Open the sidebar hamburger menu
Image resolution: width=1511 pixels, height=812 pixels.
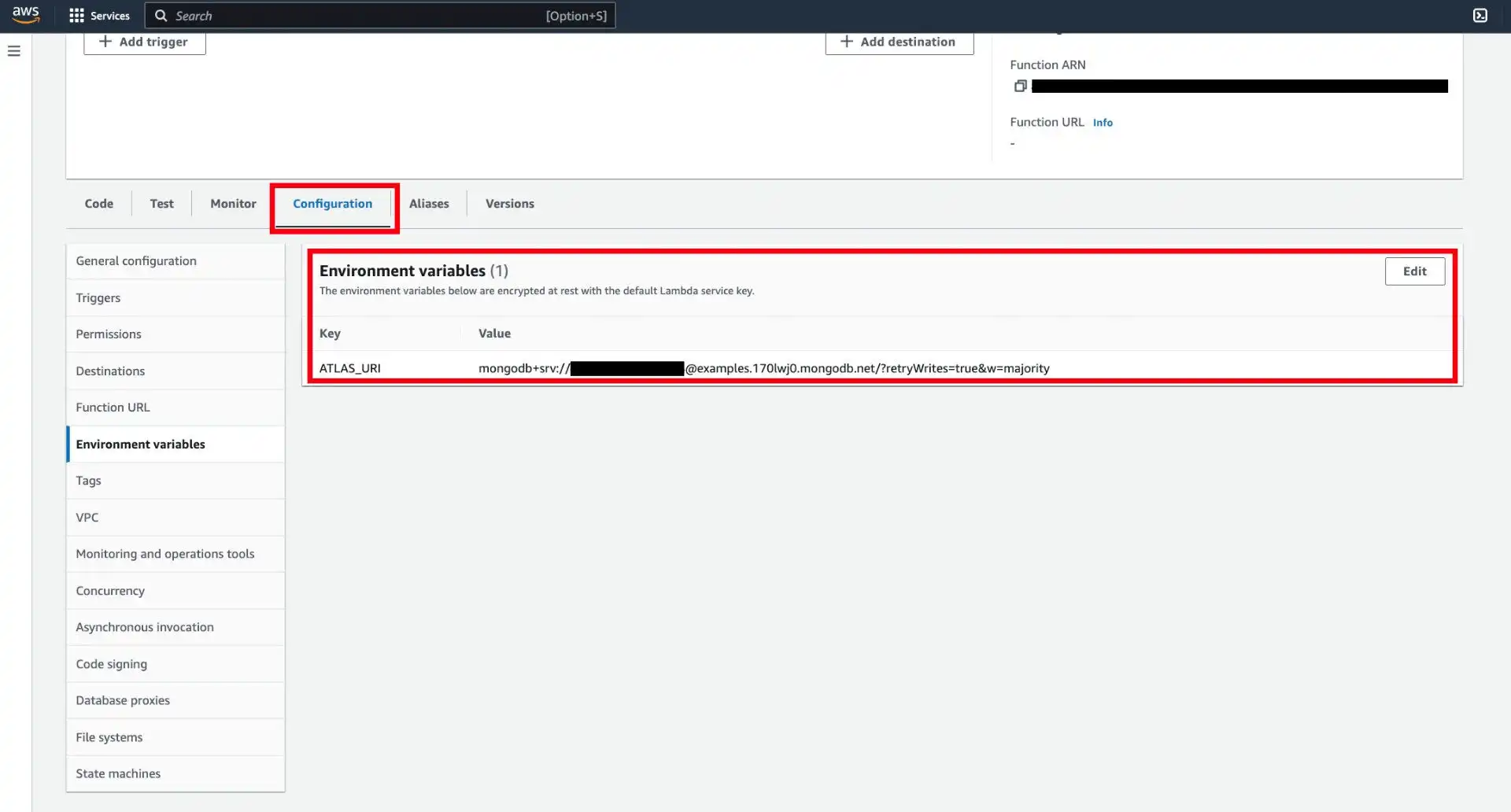coord(14,50)
